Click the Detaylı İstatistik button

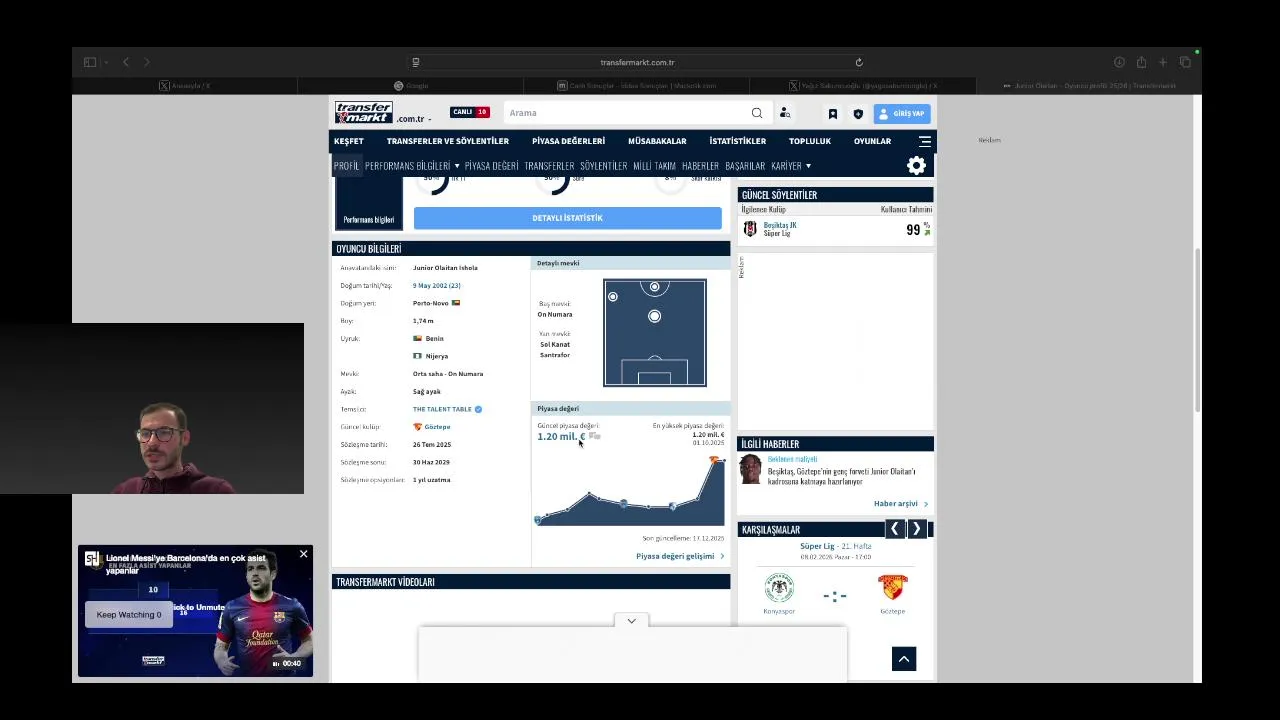(567, 218)
